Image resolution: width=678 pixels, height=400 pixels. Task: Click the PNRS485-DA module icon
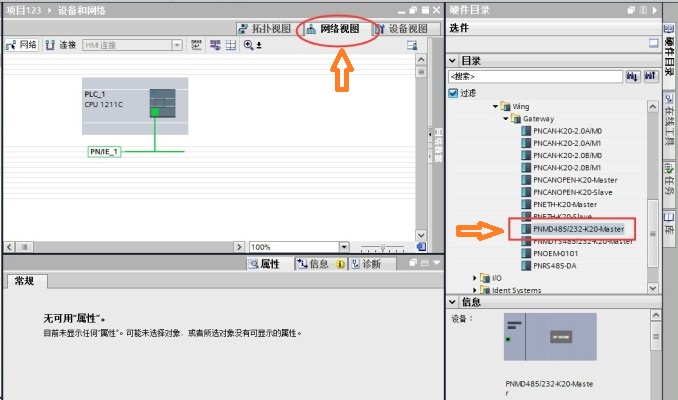click(x=526, y=266)
